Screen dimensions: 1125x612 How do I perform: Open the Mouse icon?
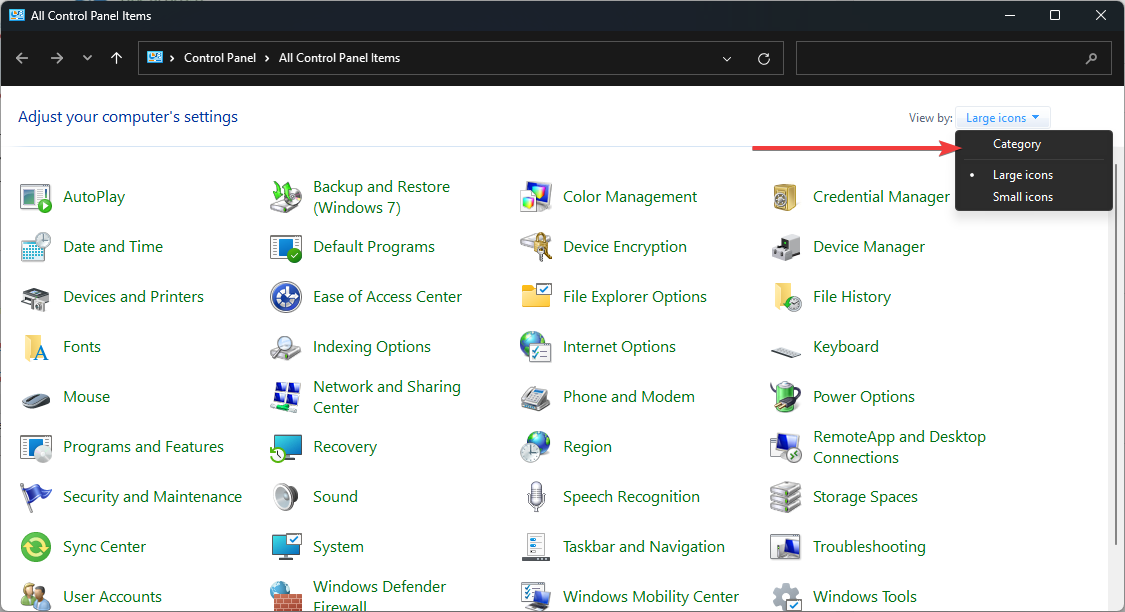coord(35,400)
